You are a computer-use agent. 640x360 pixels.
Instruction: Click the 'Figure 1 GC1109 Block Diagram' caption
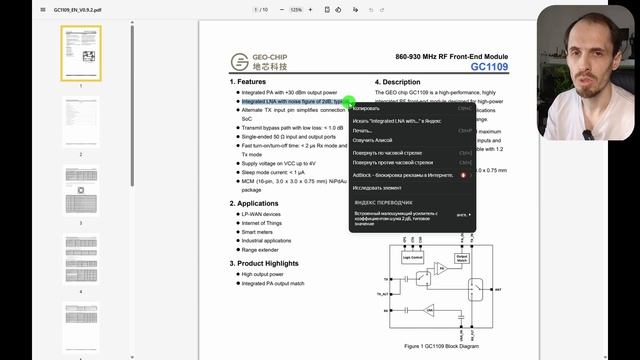(x=441, y=346)
